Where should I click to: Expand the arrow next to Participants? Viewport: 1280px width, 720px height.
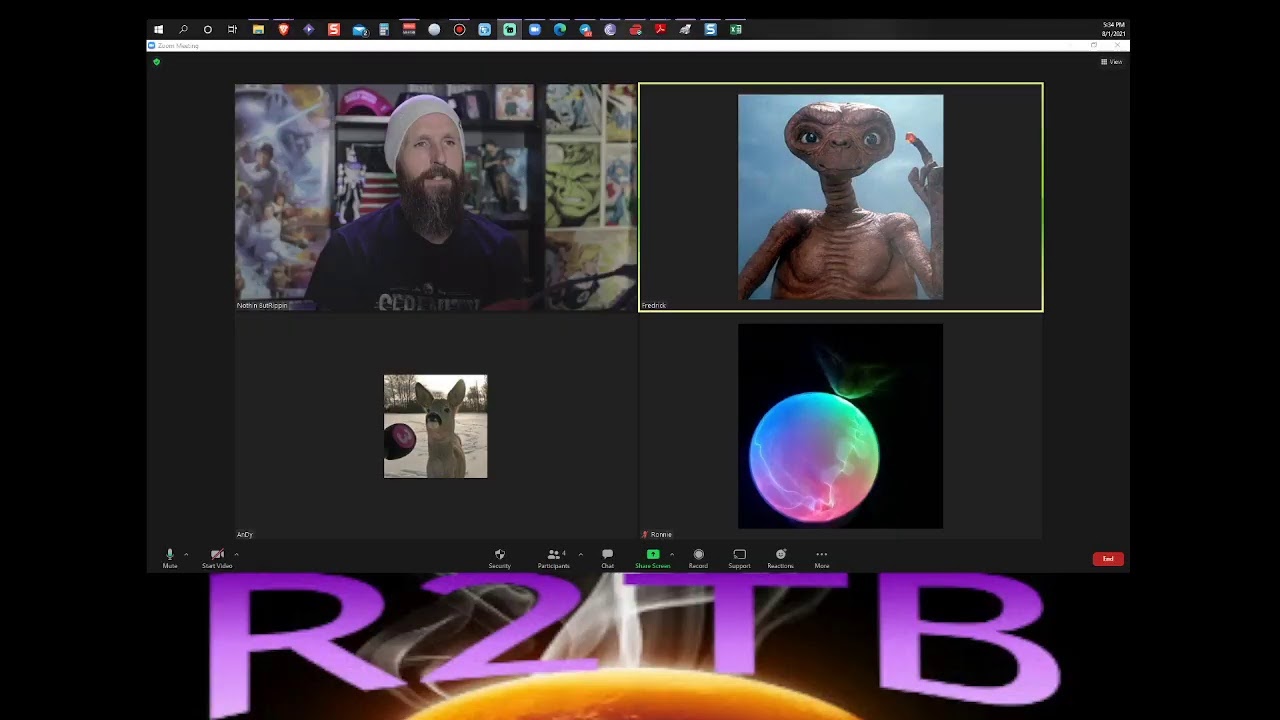580,554
